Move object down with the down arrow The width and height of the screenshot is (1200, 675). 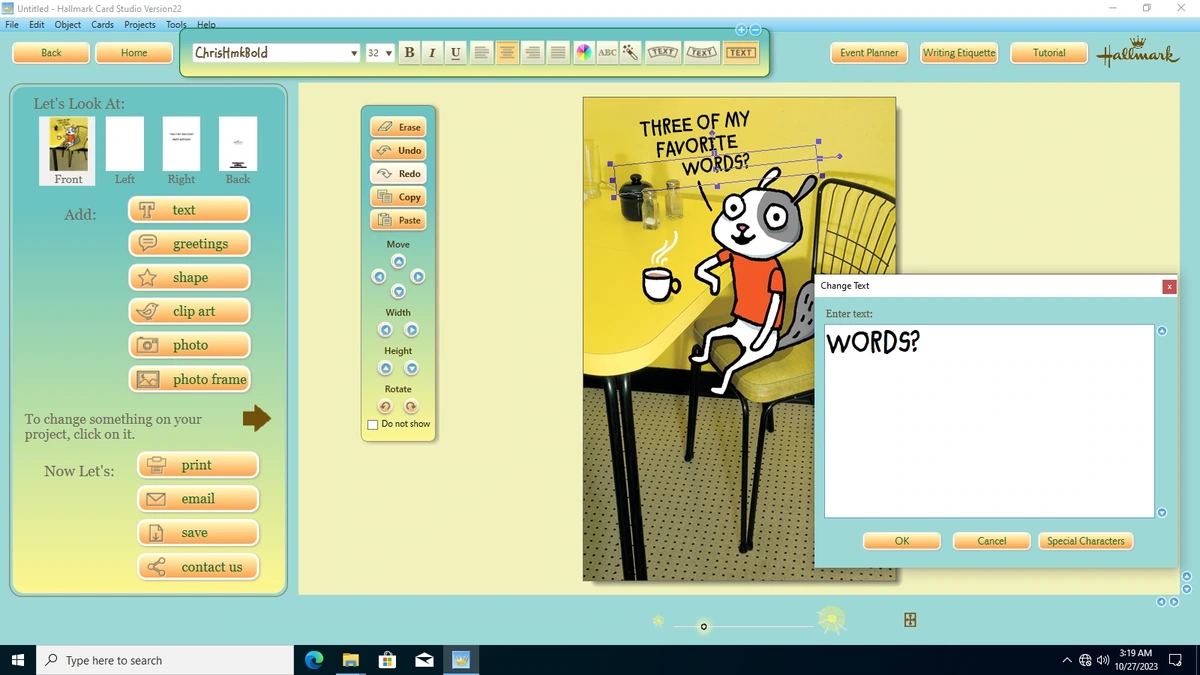coord(398,292)
